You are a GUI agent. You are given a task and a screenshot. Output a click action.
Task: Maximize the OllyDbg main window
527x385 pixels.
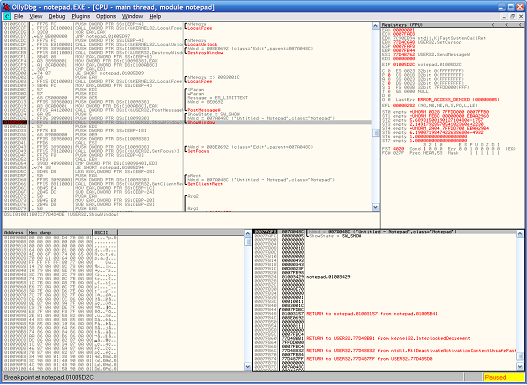pyautogui.click(x=511, y=7)
